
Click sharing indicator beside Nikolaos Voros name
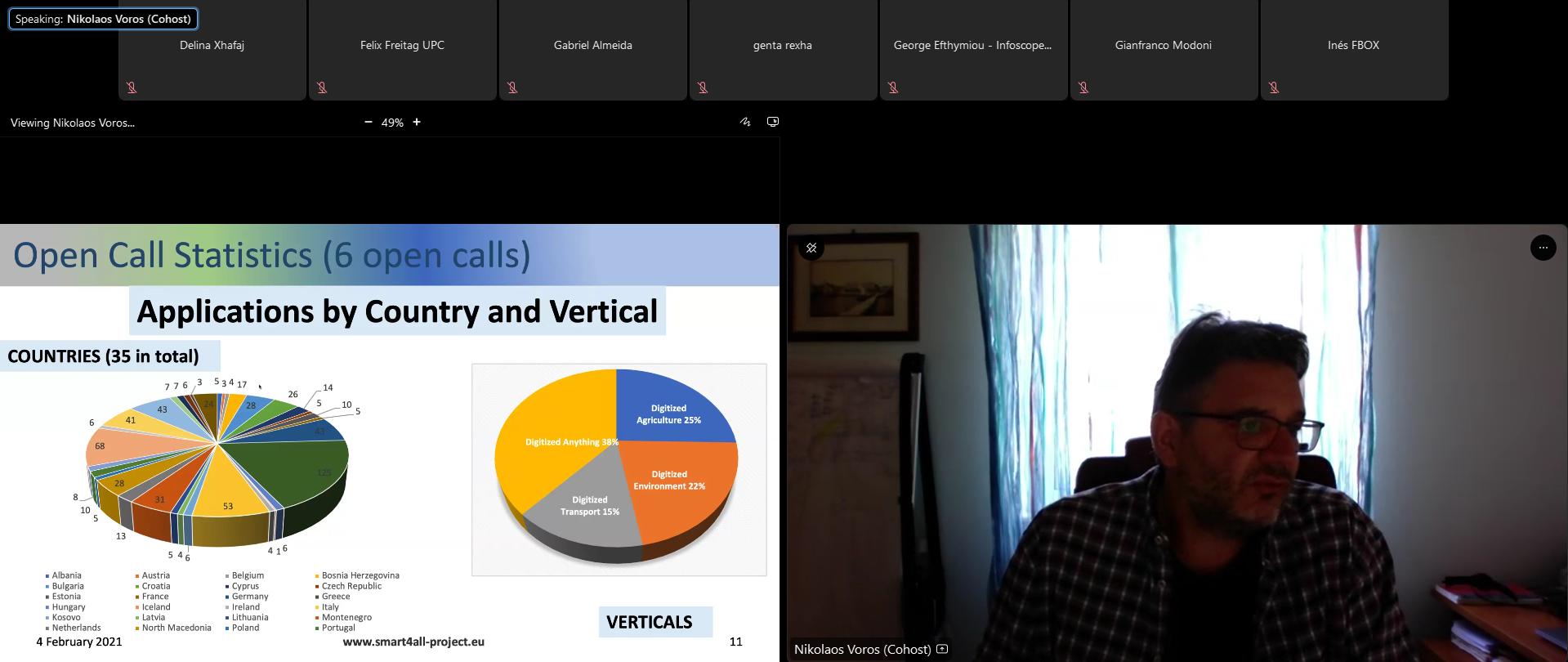(x=942, y=649)
